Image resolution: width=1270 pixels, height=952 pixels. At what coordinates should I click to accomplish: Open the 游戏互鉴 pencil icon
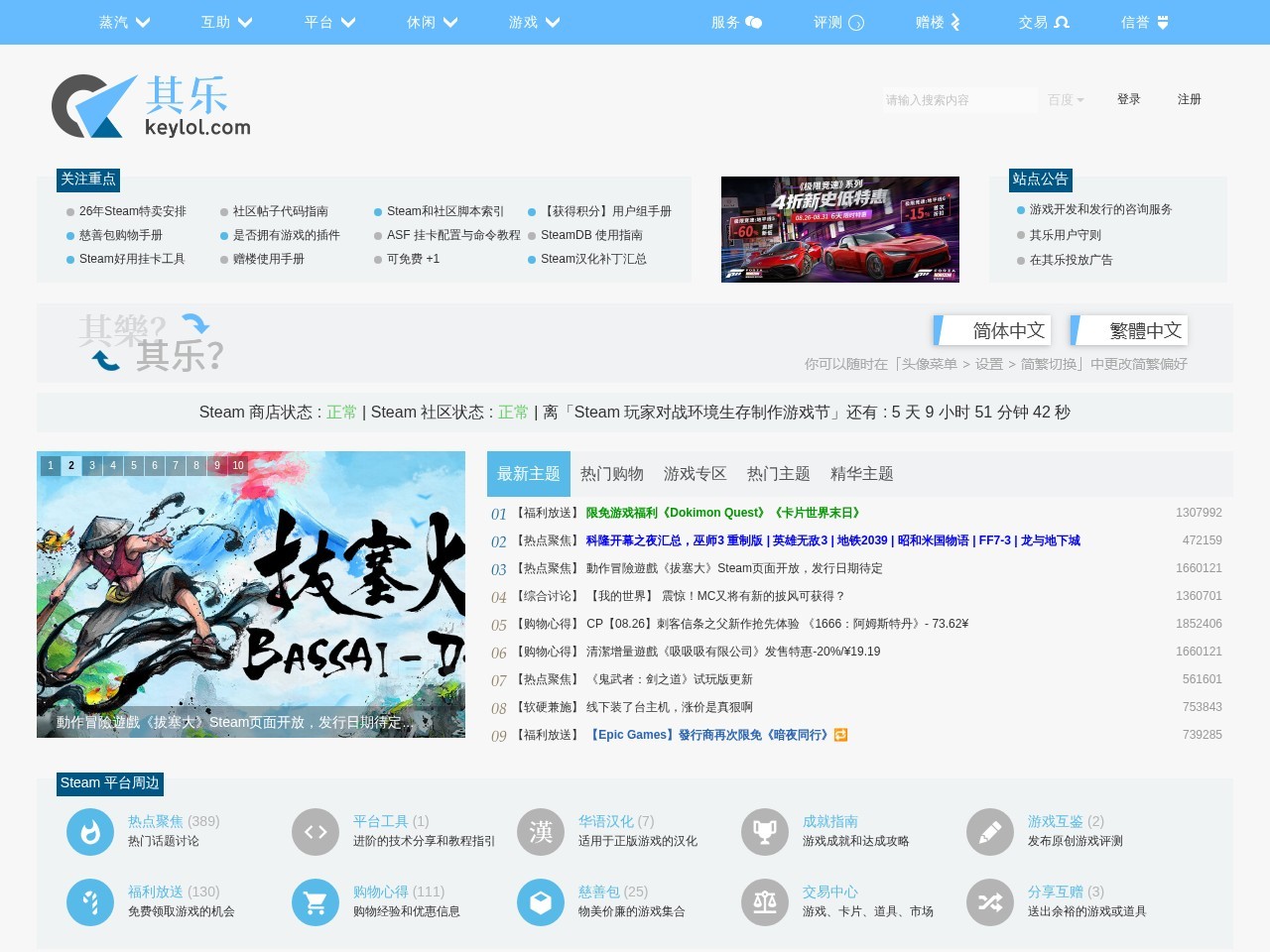(x=990, y=832)
